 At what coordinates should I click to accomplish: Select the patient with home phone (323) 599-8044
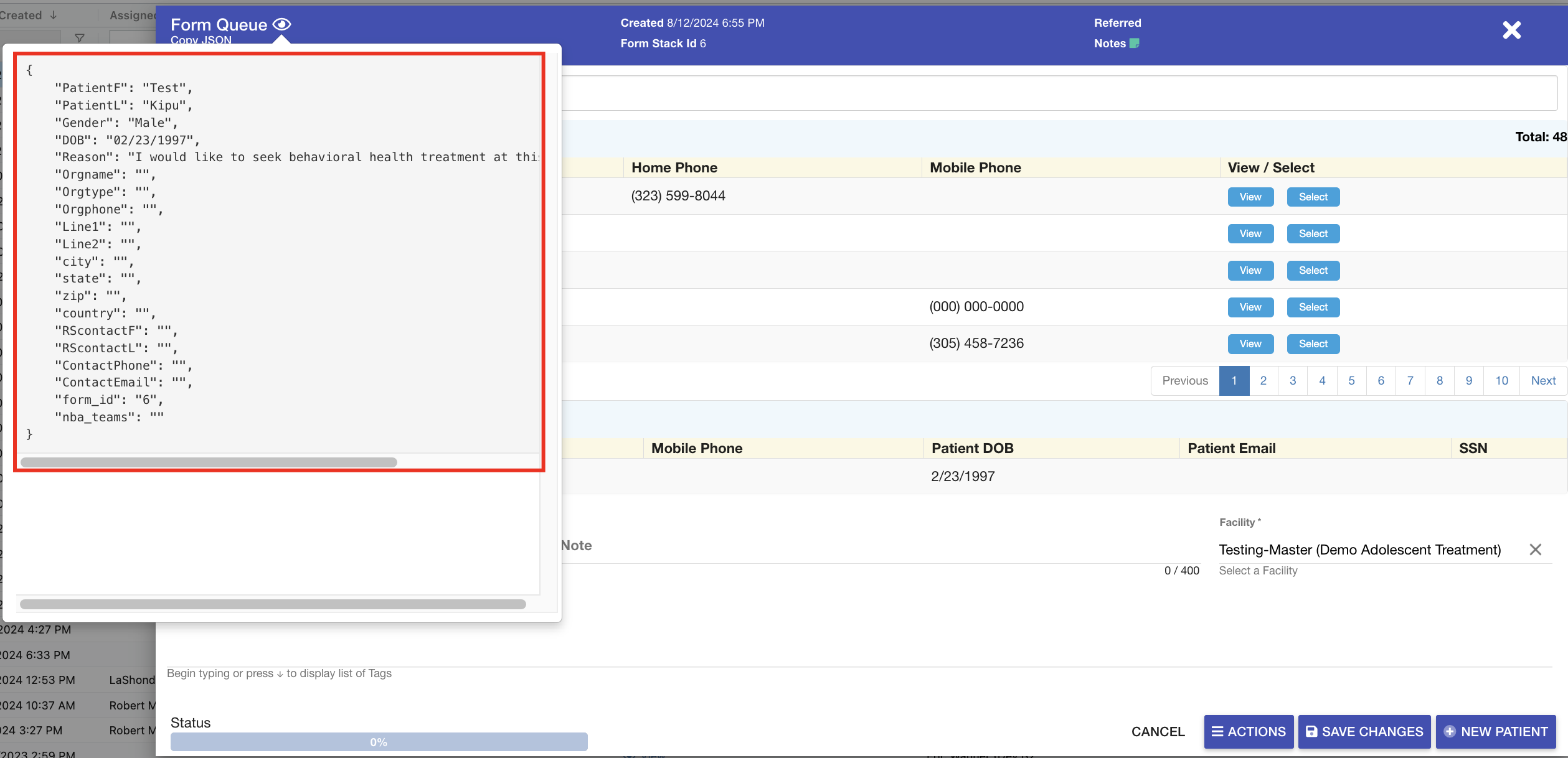(1313, 197)
